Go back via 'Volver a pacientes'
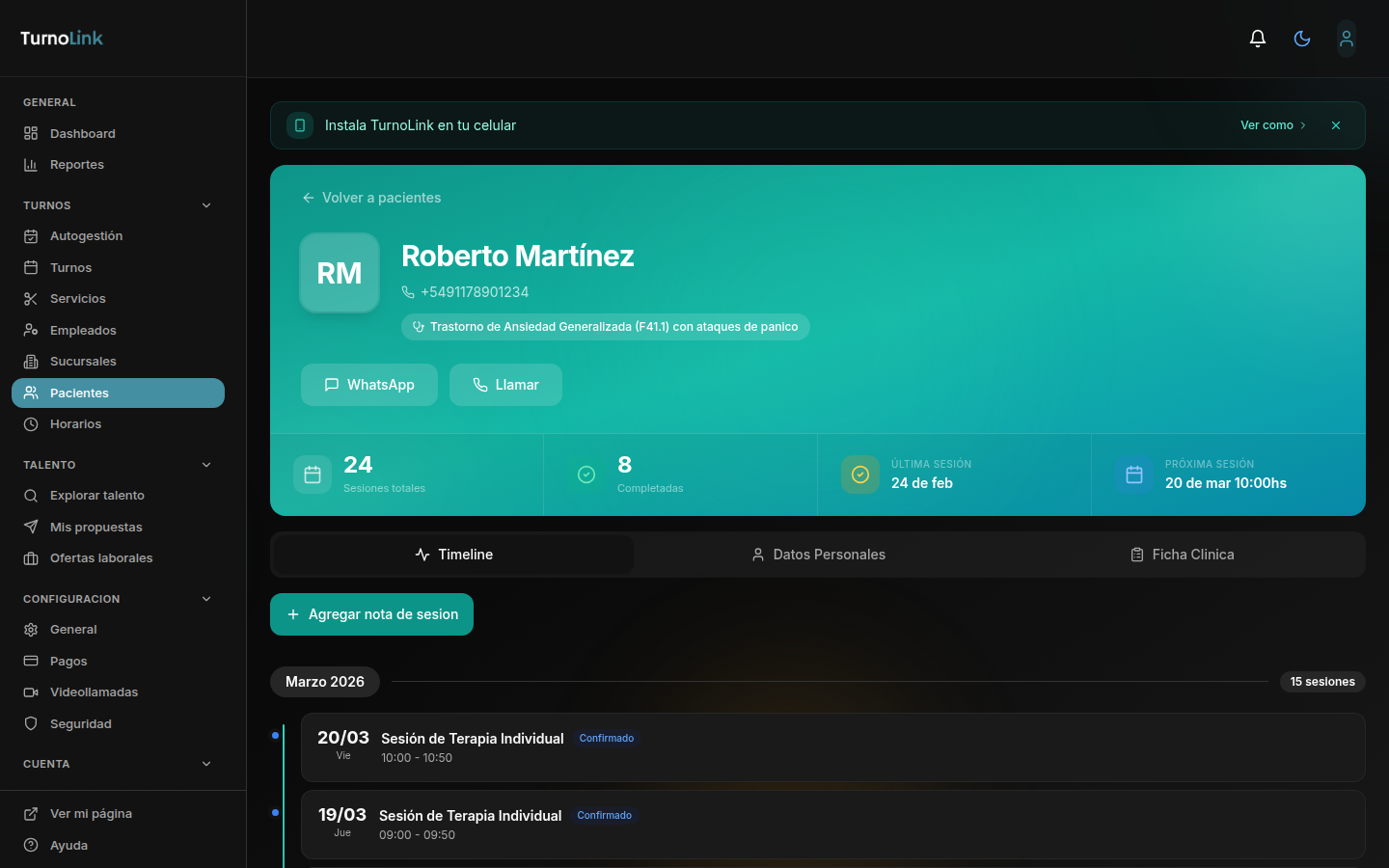 click(x=371, y=198)
